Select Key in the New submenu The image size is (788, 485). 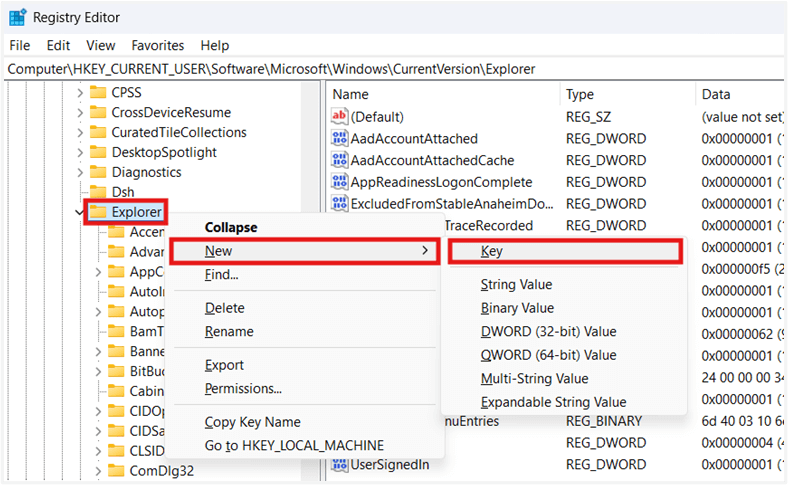(565, 251)
